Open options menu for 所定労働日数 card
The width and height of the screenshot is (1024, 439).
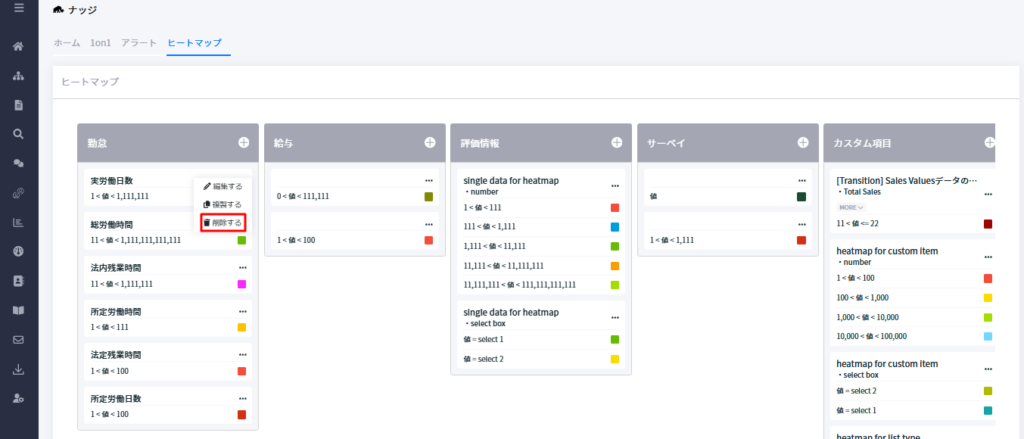point(242,398)
